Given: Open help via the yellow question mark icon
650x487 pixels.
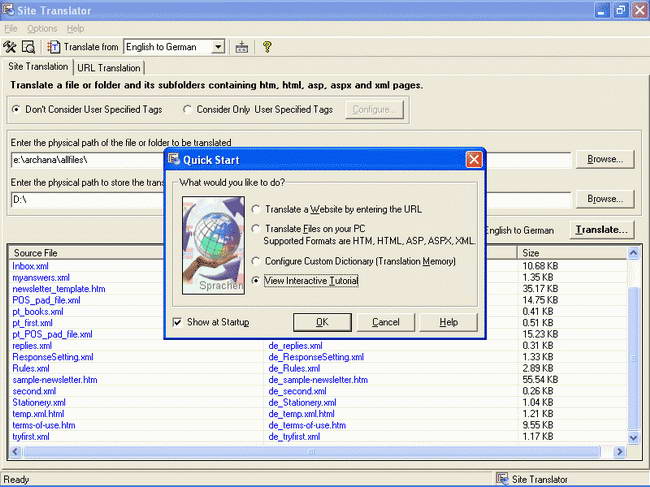Looking at the screenshot, I should coord(267,47).
